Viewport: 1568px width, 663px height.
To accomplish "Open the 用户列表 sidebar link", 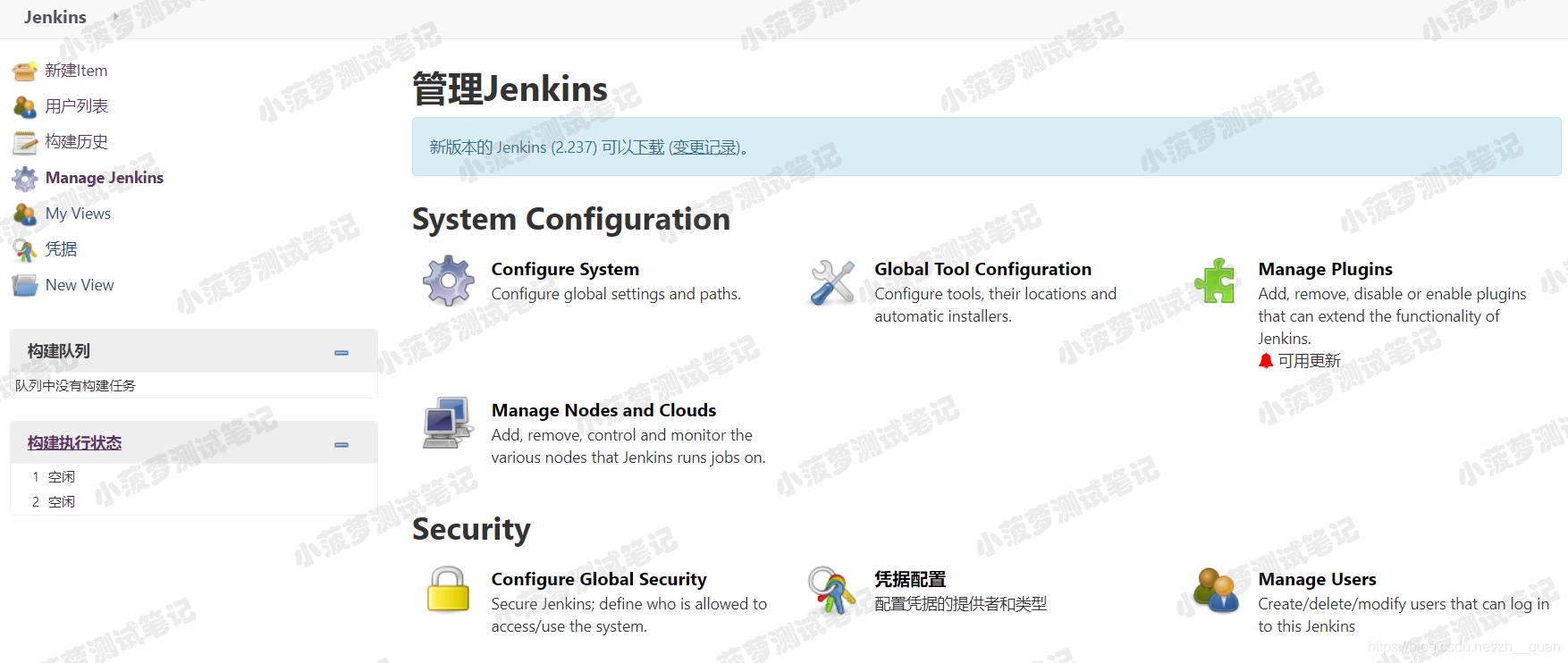I will tap(77, 106).
